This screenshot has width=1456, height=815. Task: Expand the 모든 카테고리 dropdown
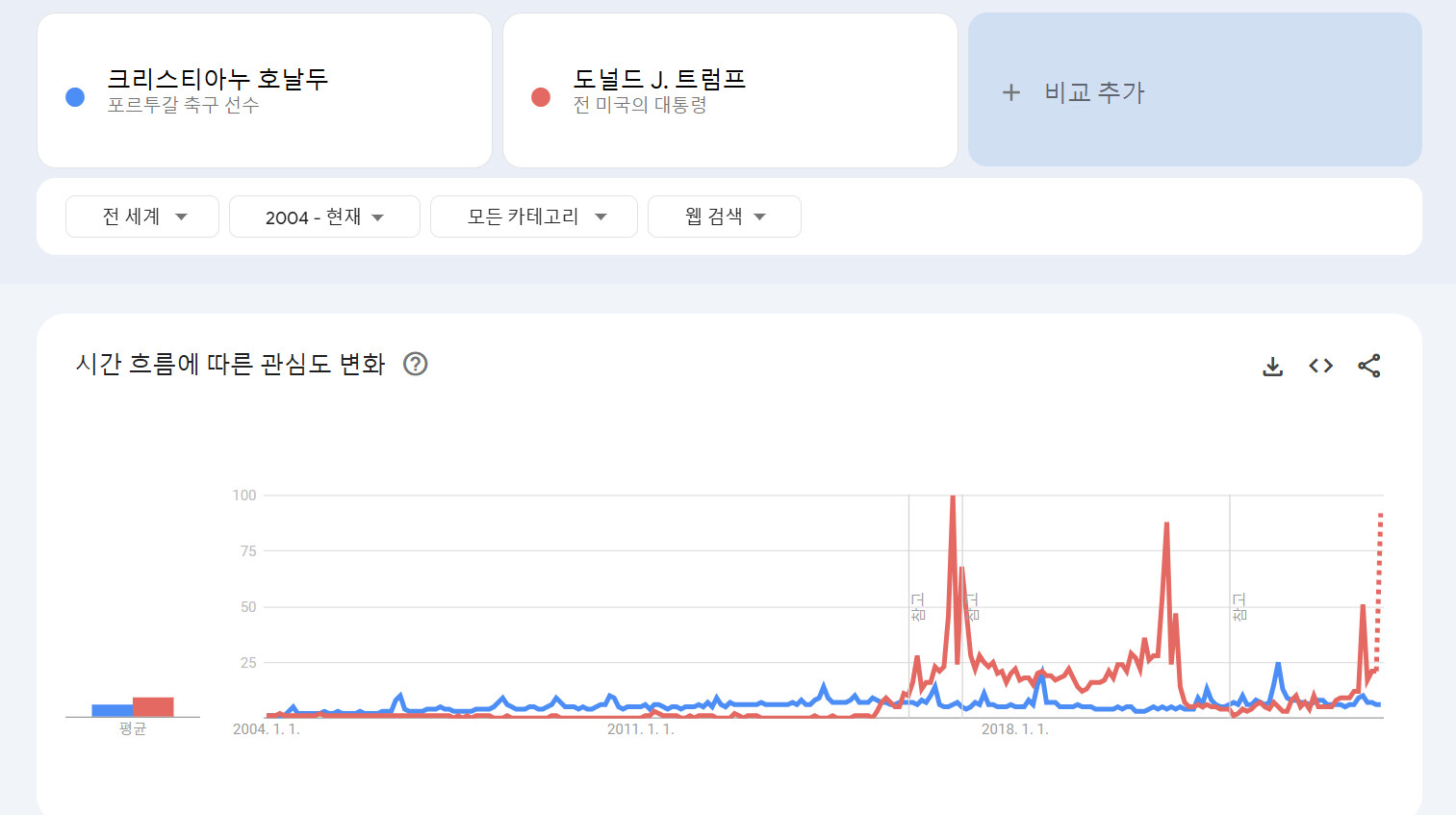[x=534, y=216]
